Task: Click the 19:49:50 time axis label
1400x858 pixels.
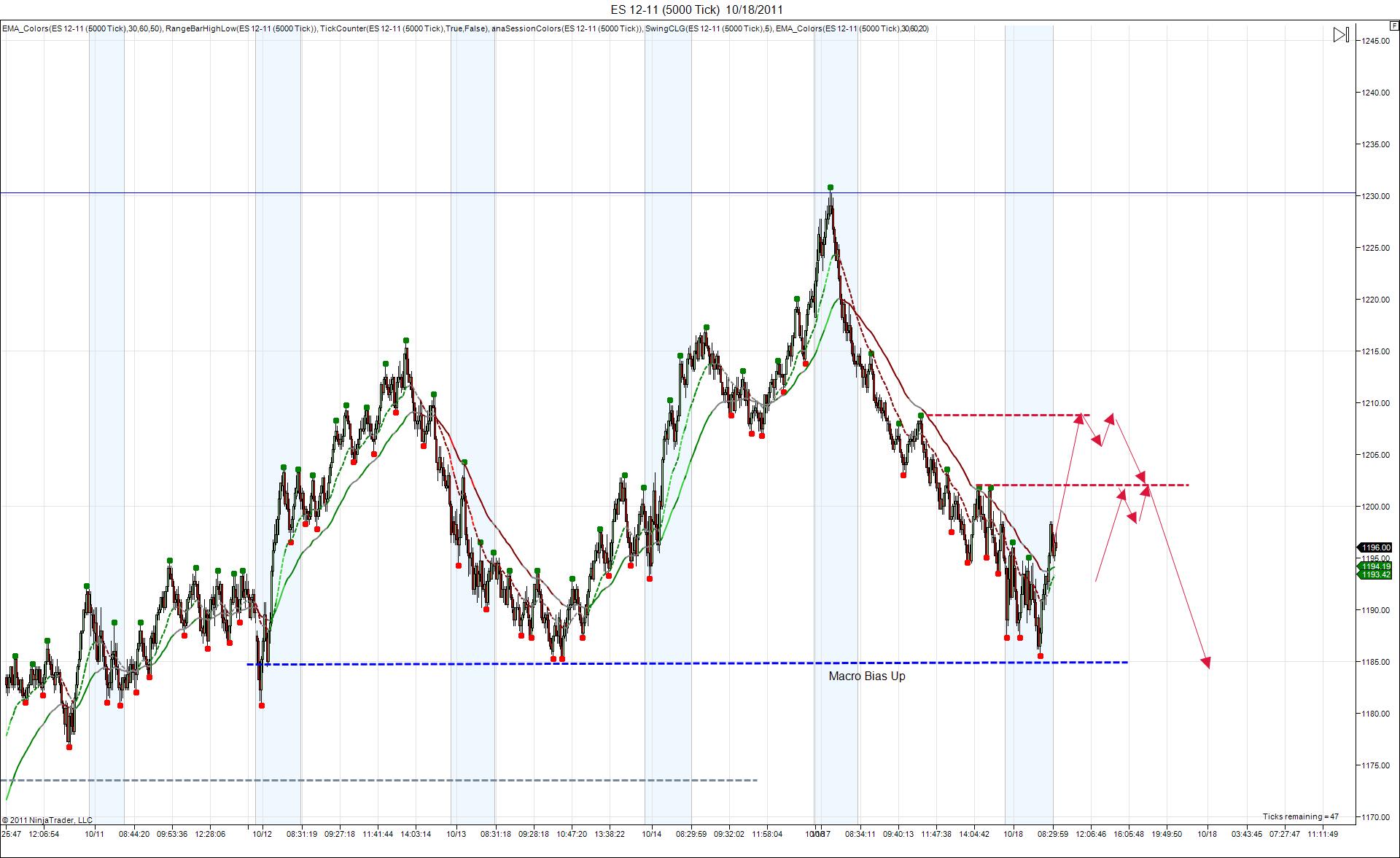Action: [x=1167, y=834]
